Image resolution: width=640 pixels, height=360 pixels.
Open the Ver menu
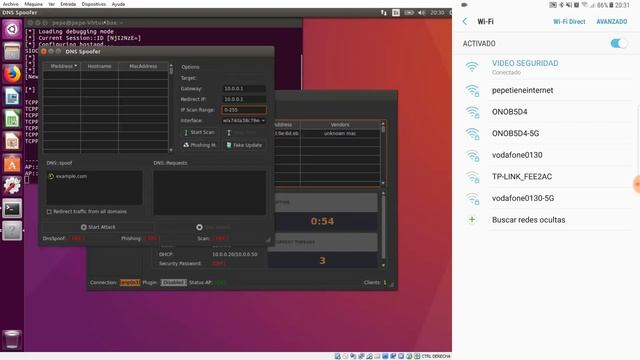point(51,4)
